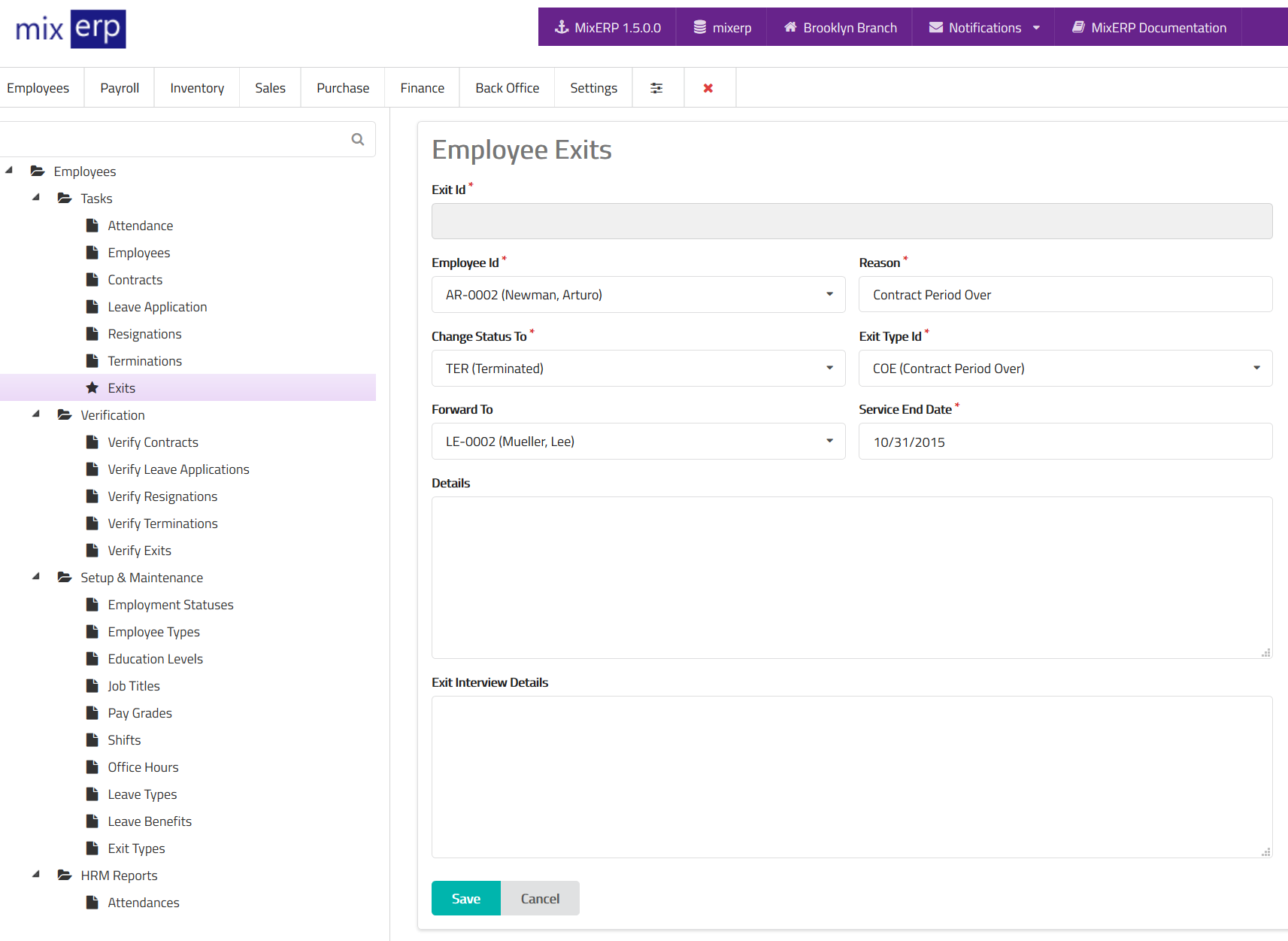Image resolution: width=1288 pixels, height=941 pixels.
Task: Open the sliders options icon in menu bar
Action: pos(656,88)
